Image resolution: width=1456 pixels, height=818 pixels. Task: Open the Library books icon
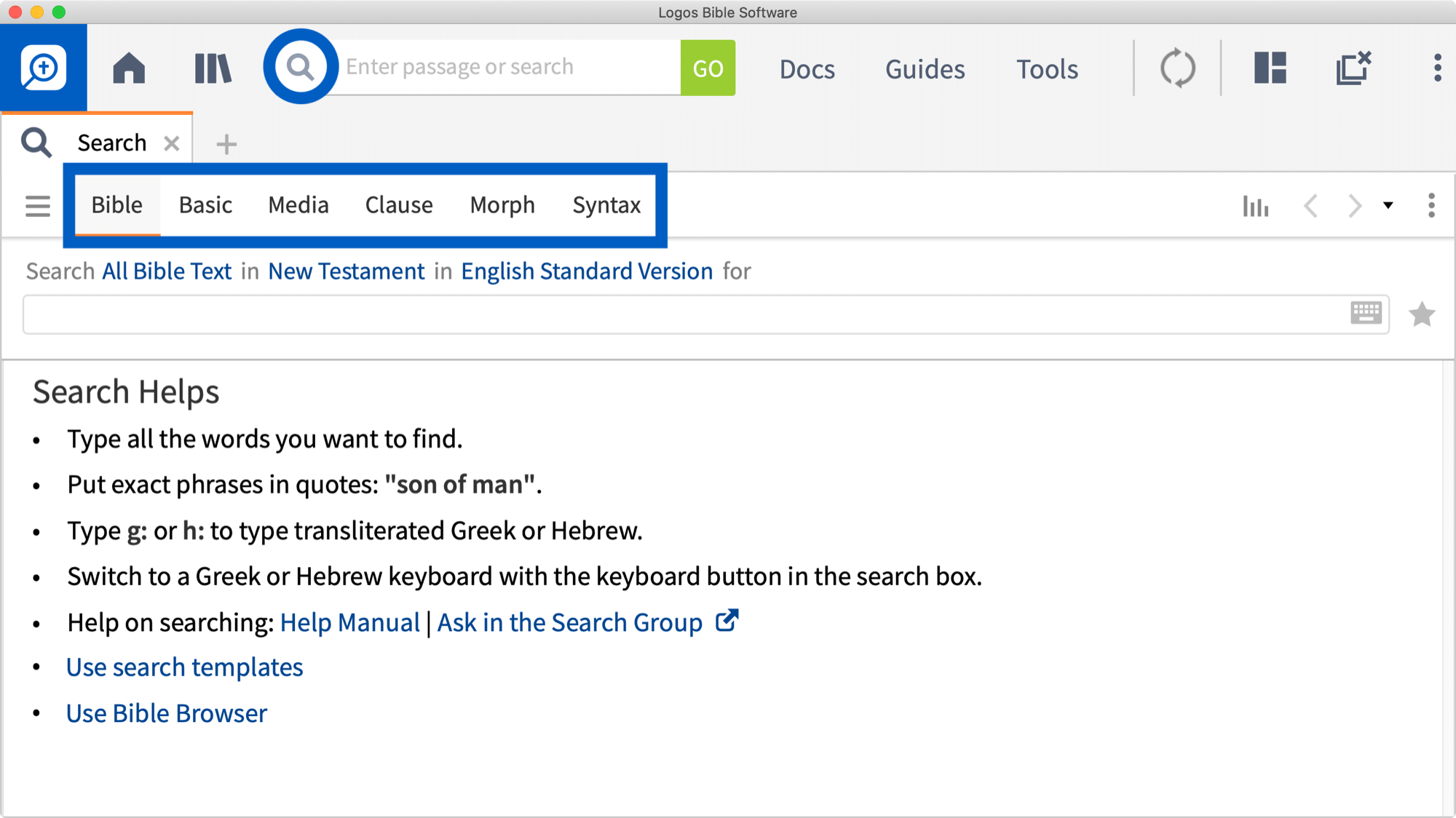coord(213,68)
